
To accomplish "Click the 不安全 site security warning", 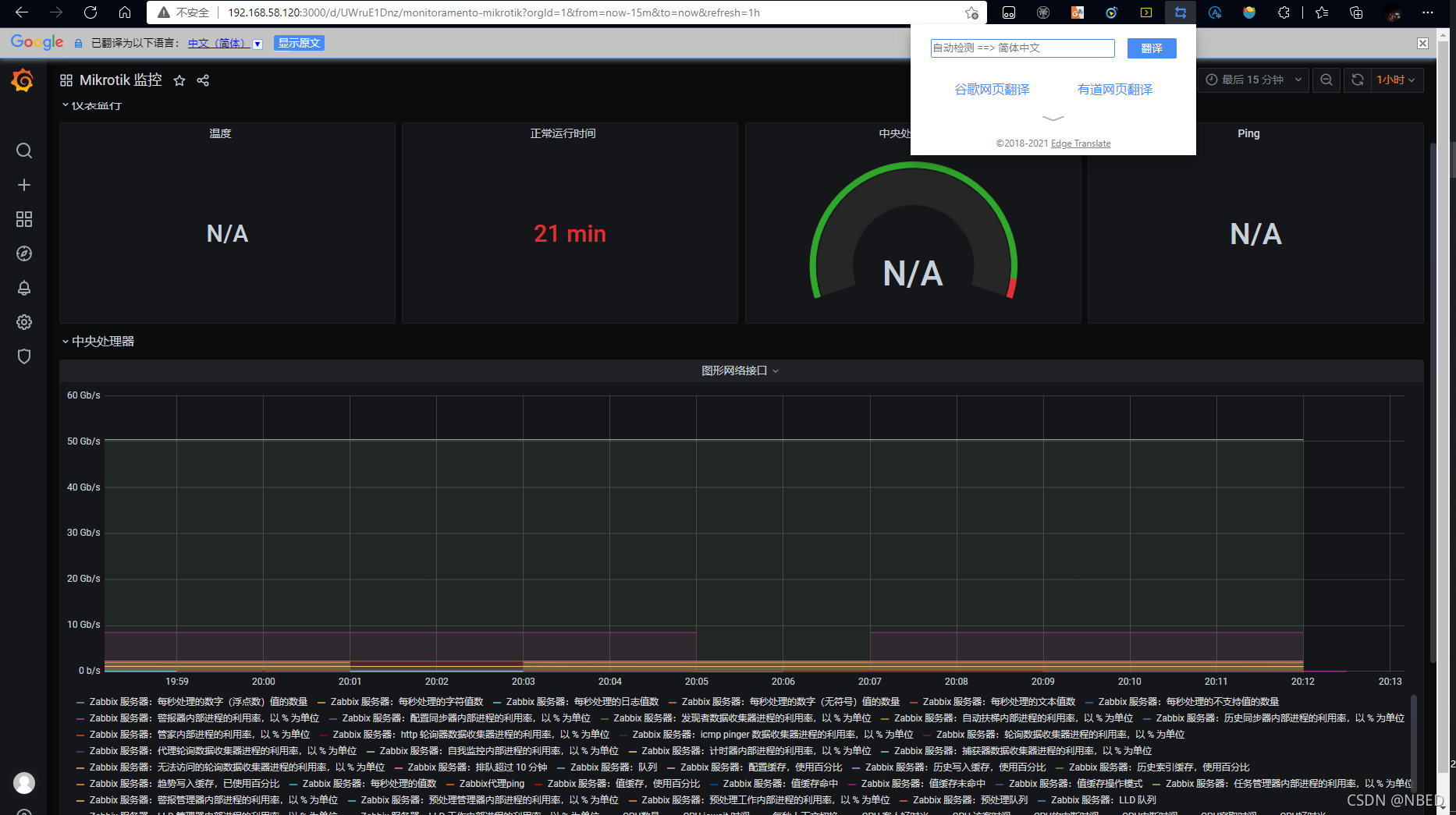I will [184, 12].
